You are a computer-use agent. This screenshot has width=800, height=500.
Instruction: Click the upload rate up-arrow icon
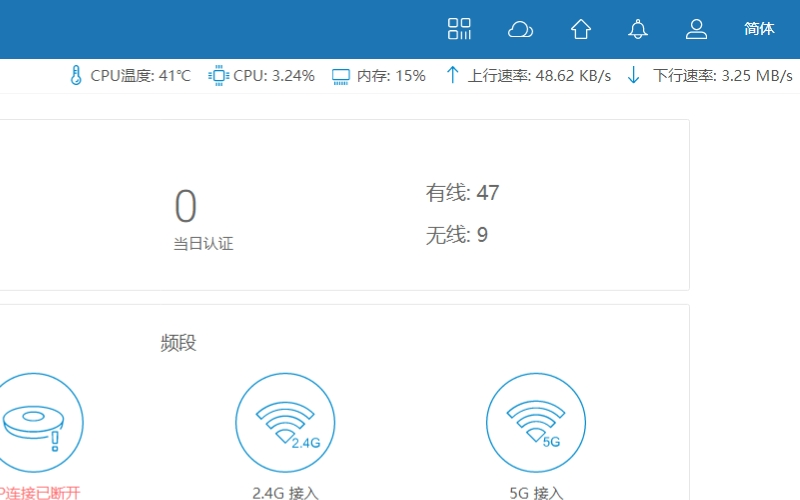pos(452,76)
